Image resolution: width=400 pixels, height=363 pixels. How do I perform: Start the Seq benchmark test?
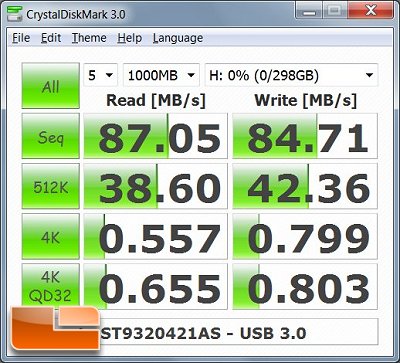click(x=51, y=136)
